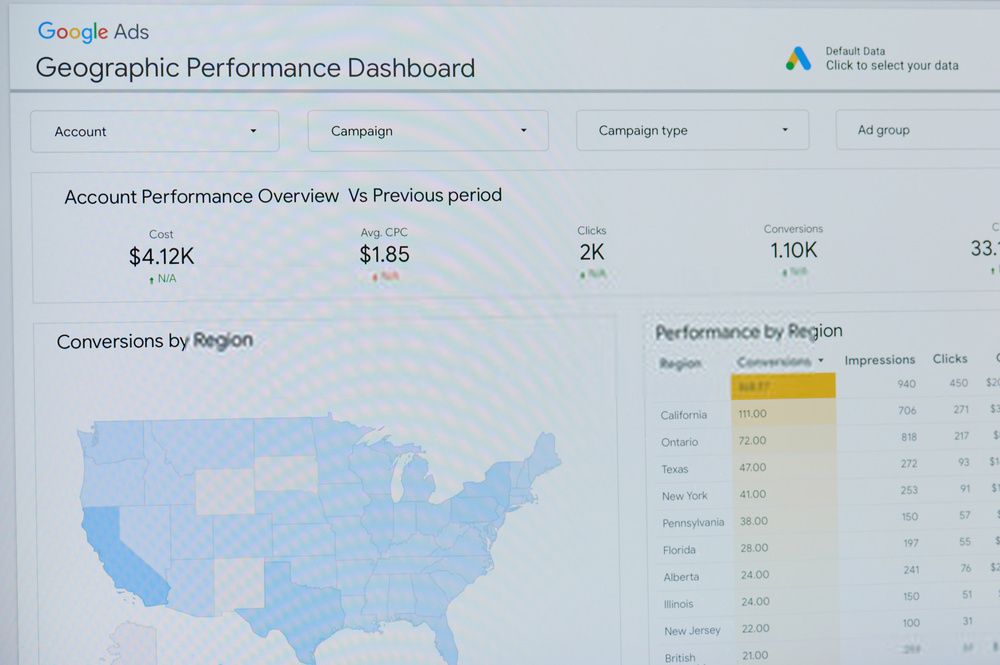
Task: Click the yellow highlighted top conversions cell
Action: [783, 386]
